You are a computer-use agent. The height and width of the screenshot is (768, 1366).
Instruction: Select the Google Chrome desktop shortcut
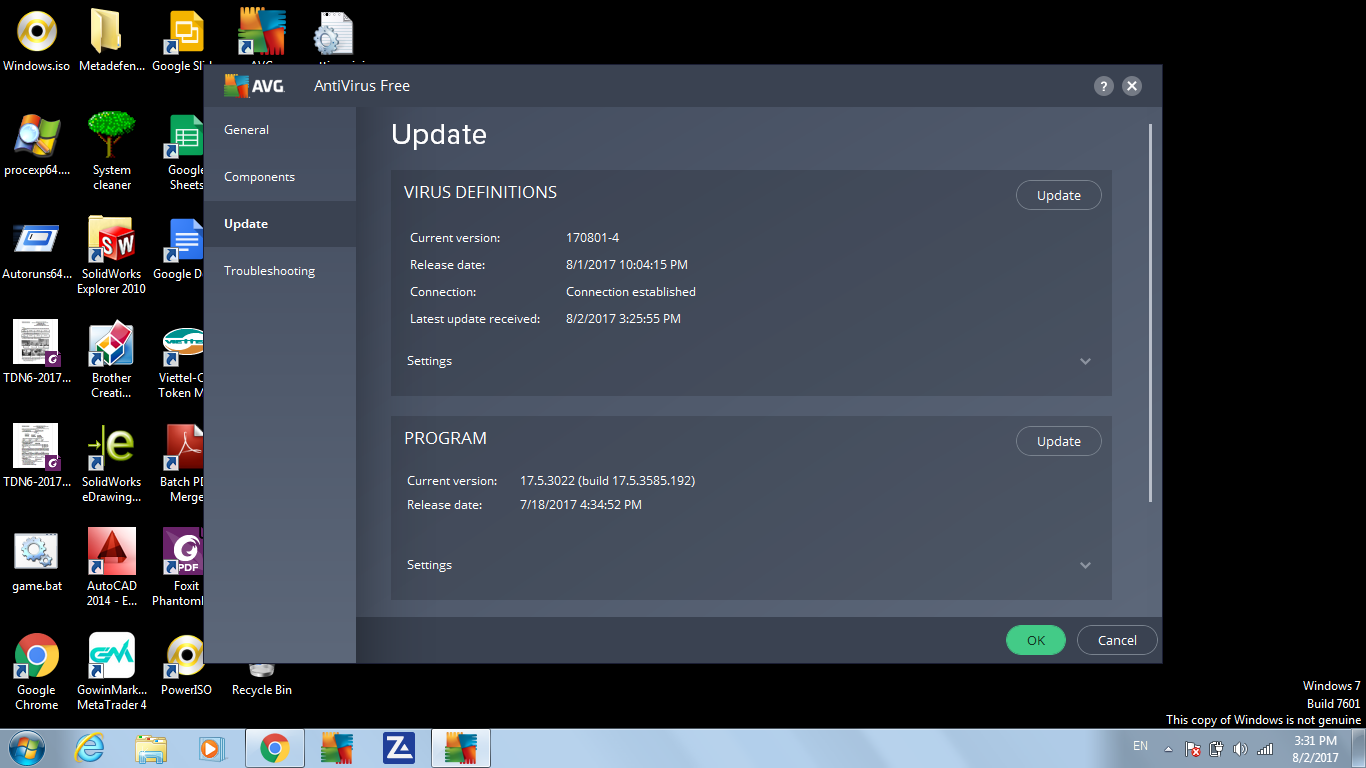click(x=37, y=672)
